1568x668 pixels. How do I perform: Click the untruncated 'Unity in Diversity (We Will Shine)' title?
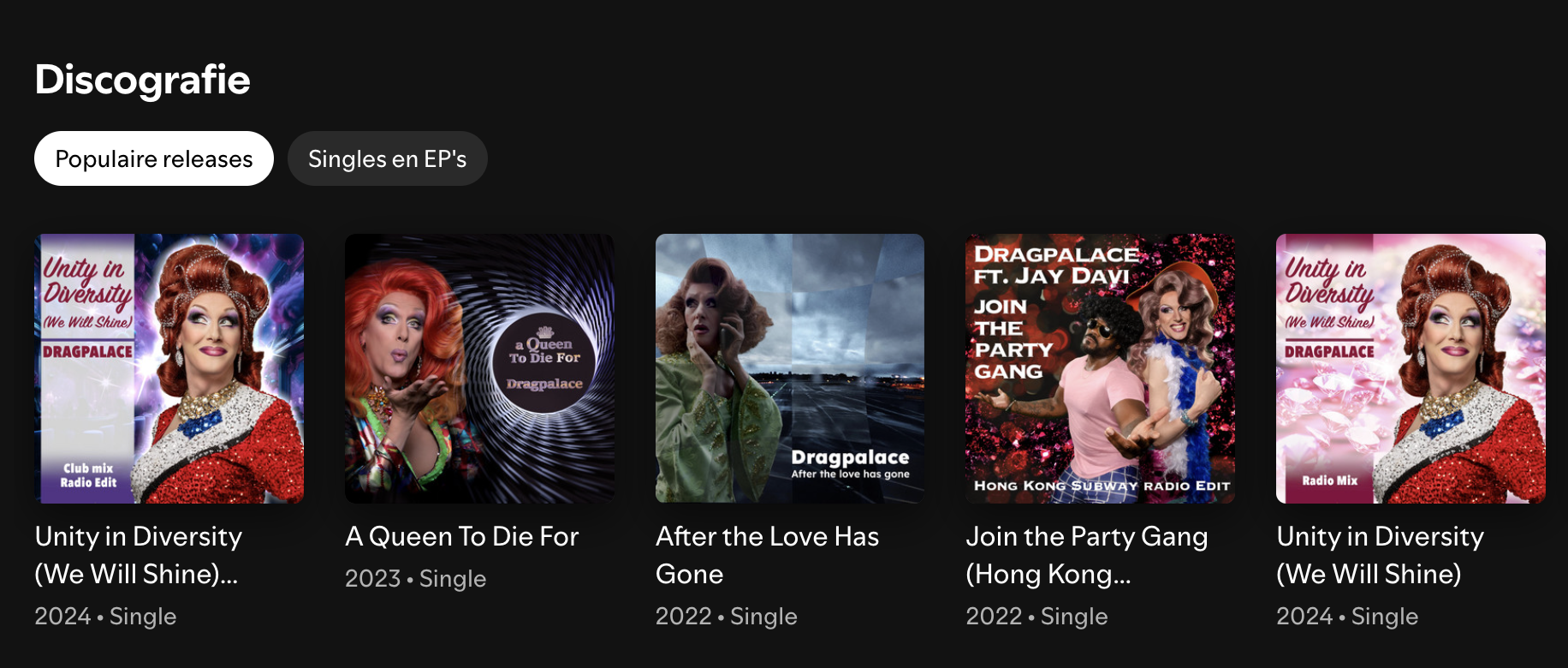1380,555
